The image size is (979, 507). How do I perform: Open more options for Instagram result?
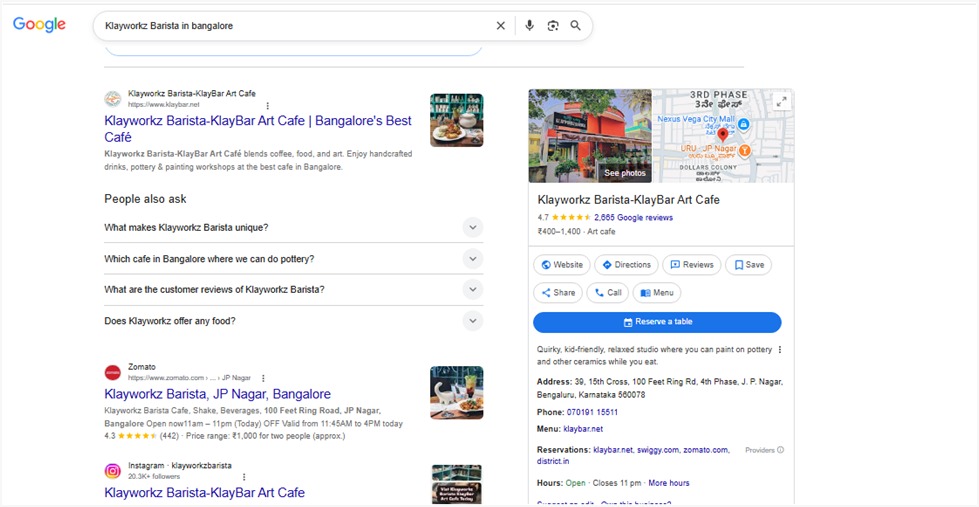click(x=244, y=476)
